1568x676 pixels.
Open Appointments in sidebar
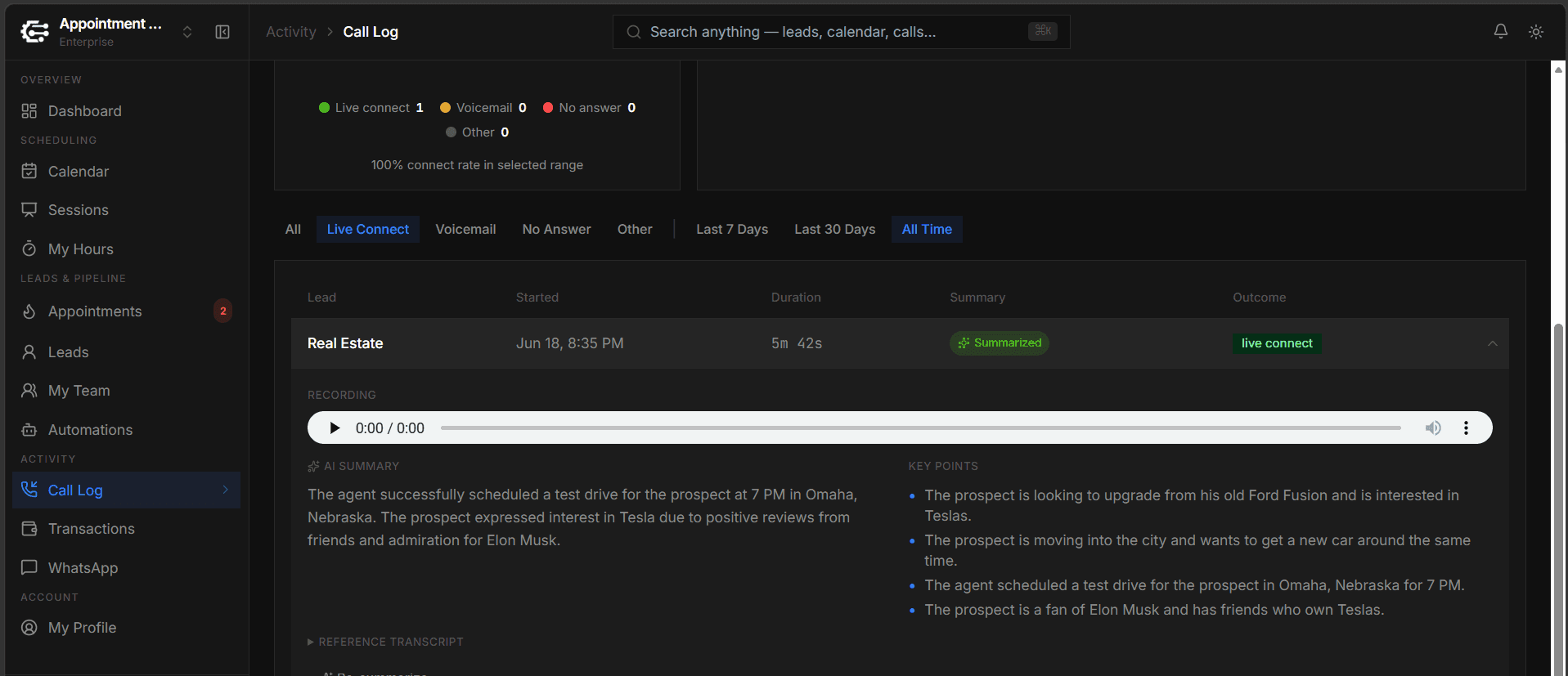point(126,311)
